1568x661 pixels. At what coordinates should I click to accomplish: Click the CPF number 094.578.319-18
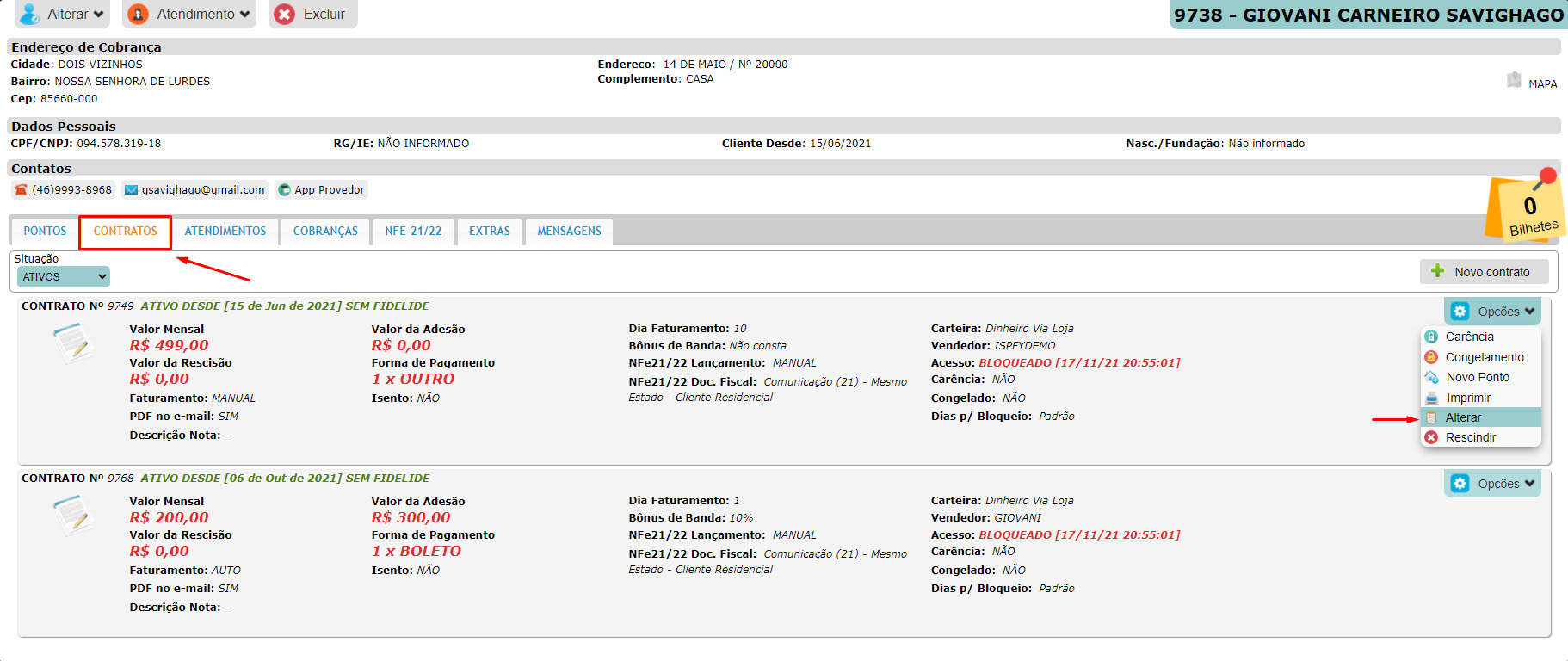[x=119, y=144]
